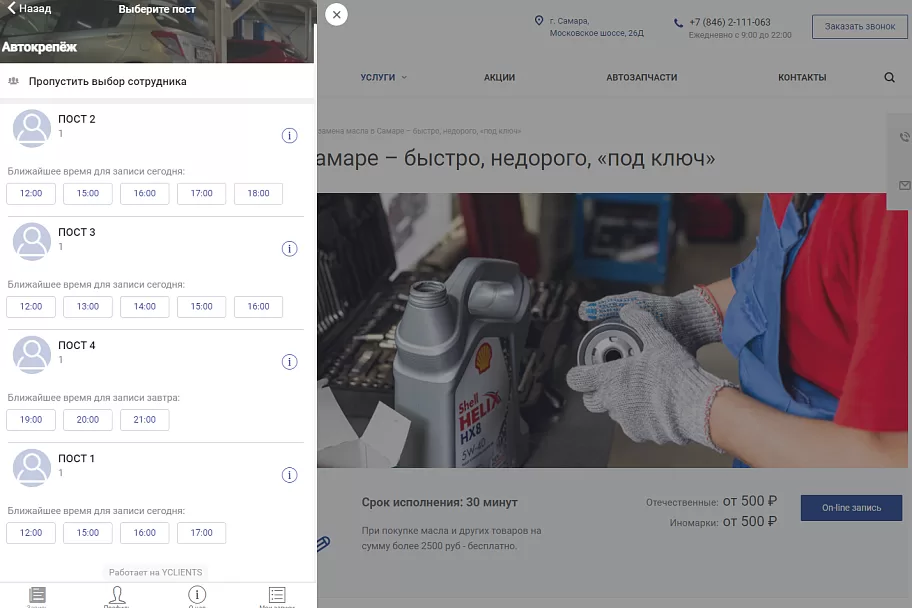This screenshot has width=912, height=608.
Task: Open the booking tab icon in bottom bar
Action: coord(37,595)
